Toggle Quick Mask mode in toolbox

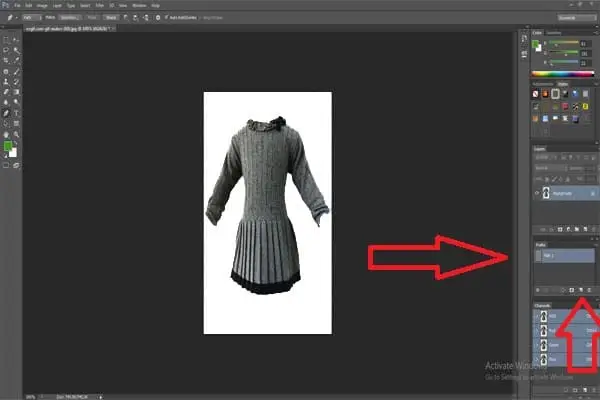point(6,166)
